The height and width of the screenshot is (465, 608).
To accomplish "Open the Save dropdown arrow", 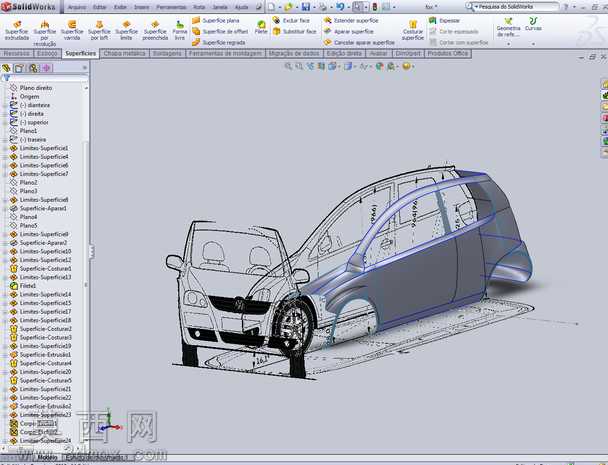I will [x=313, y=7].
